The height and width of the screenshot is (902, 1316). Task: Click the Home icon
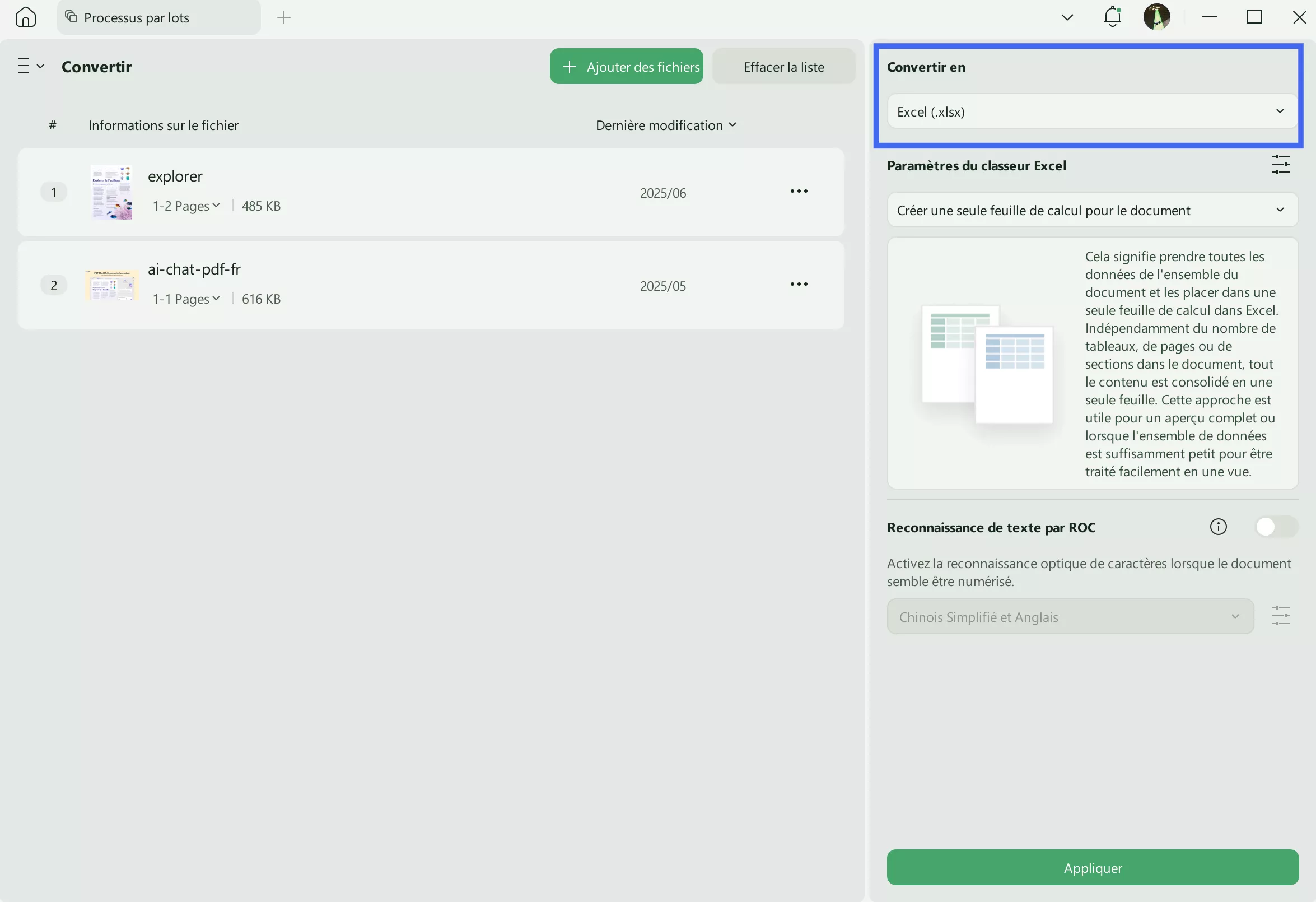click(x=26, y=17)
